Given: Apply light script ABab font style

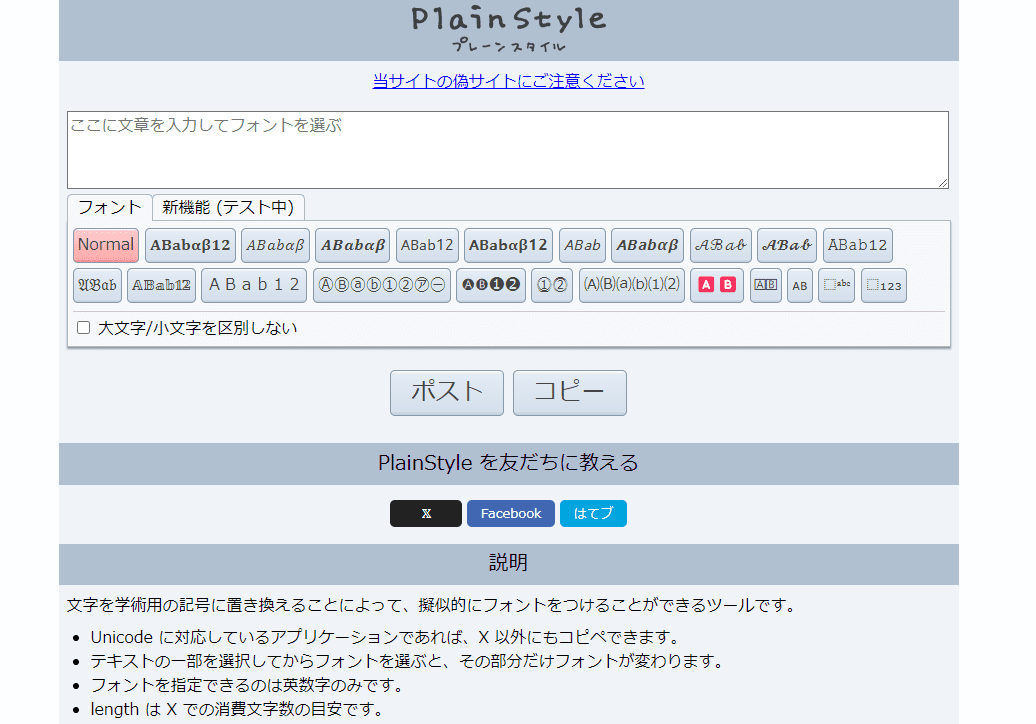Looking at the screenshot, I should 721,245.
